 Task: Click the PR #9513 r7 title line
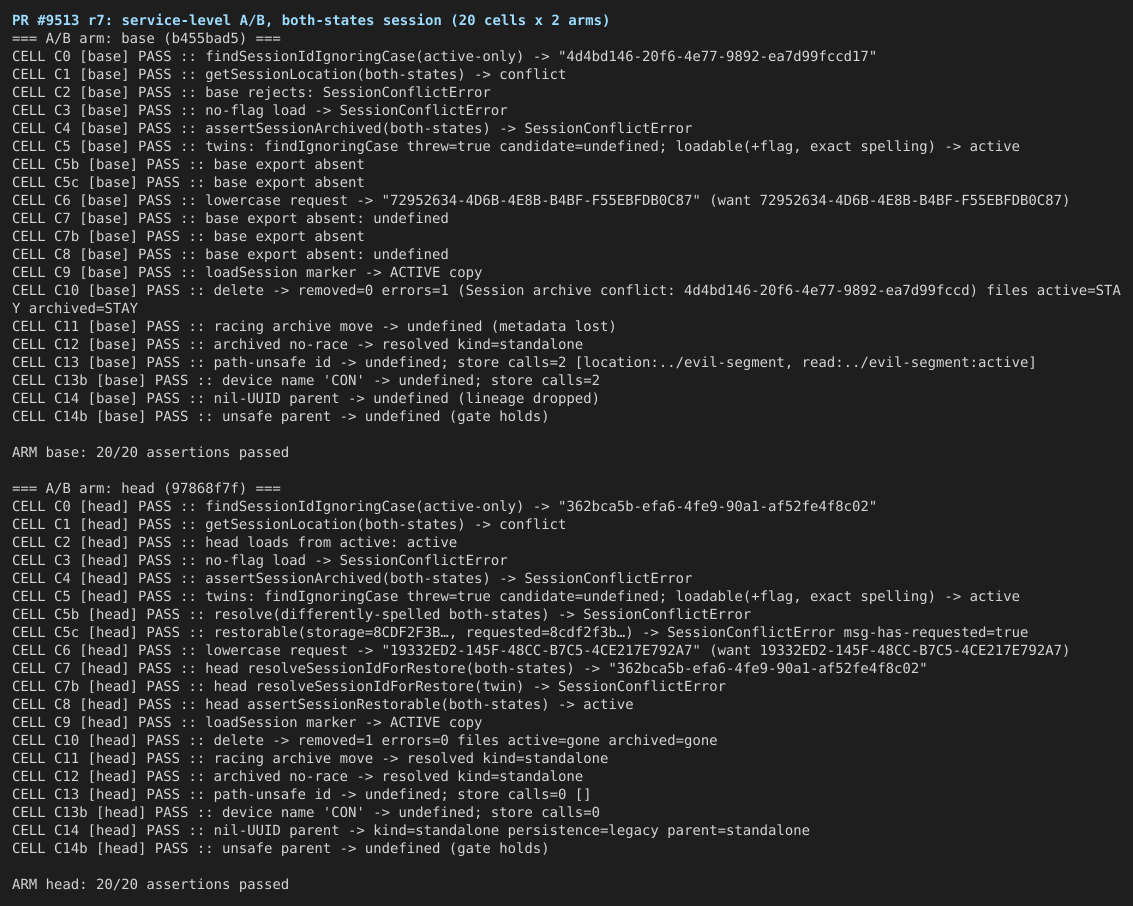(x=311, y=20)
